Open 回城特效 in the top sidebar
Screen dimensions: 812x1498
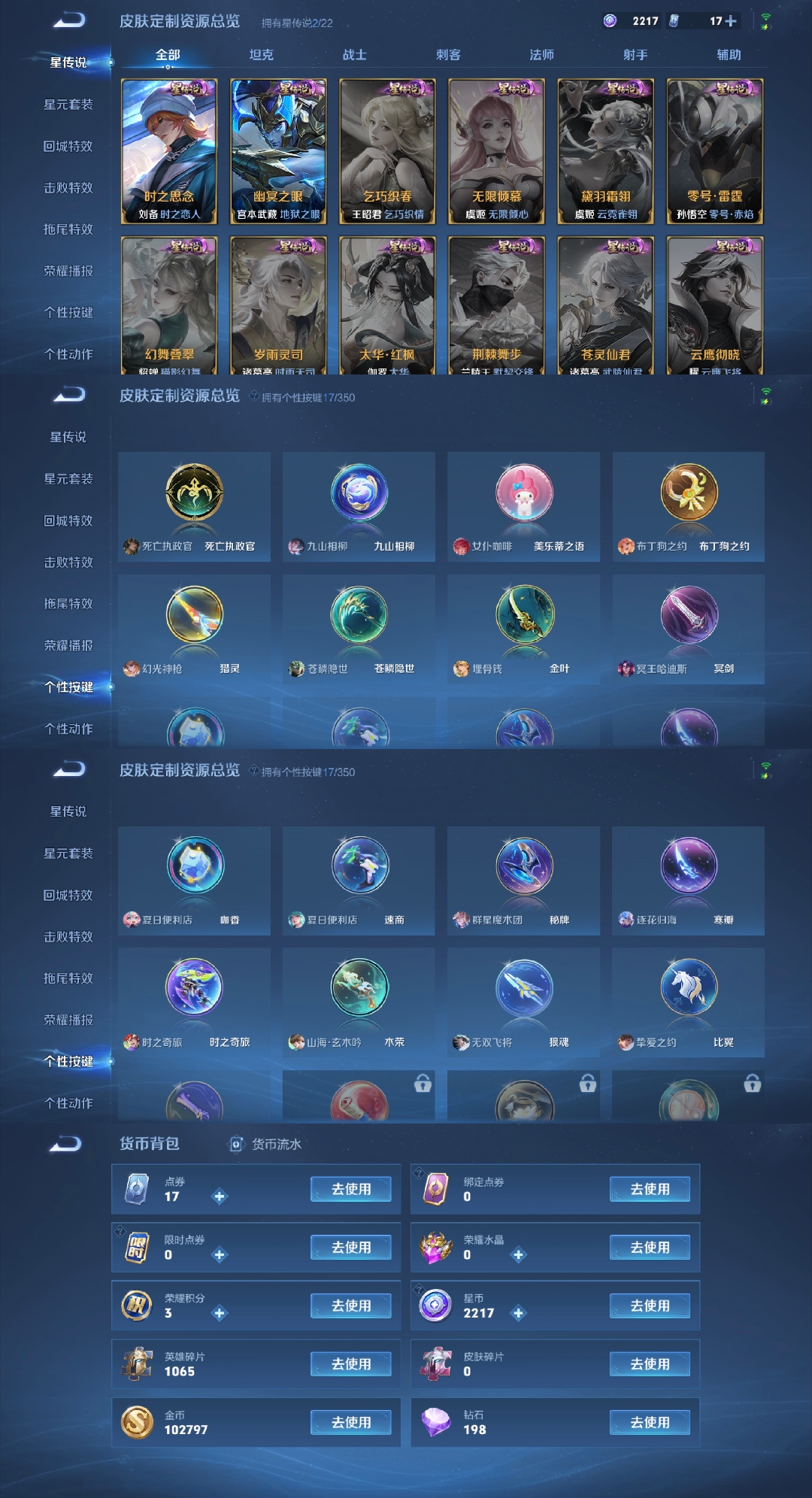(68, 146)
